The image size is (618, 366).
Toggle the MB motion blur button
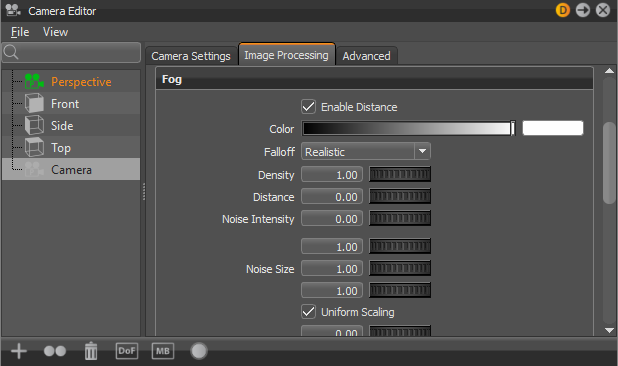pos(163,351)
